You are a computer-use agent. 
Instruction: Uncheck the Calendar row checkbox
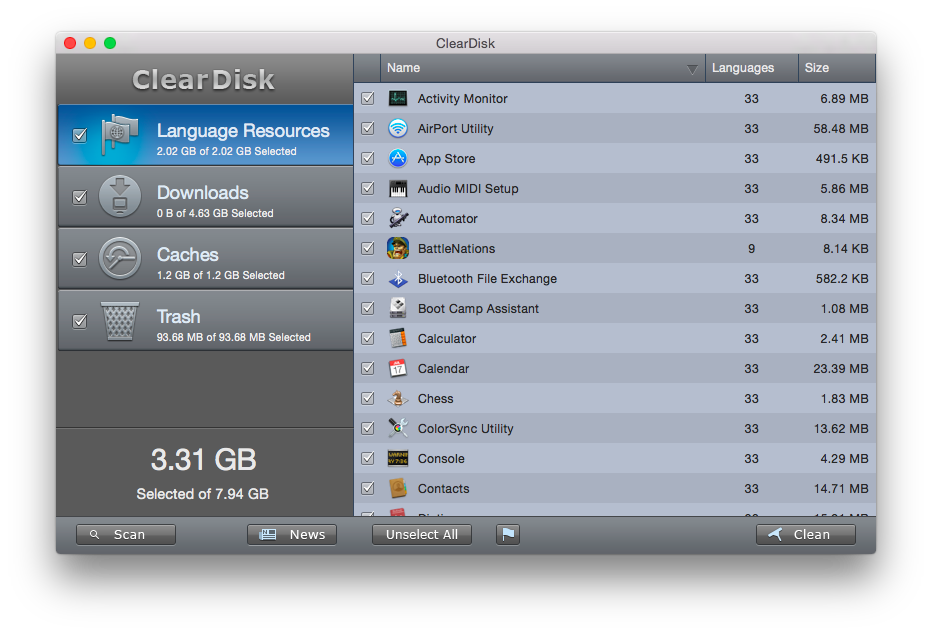[368, 368]
